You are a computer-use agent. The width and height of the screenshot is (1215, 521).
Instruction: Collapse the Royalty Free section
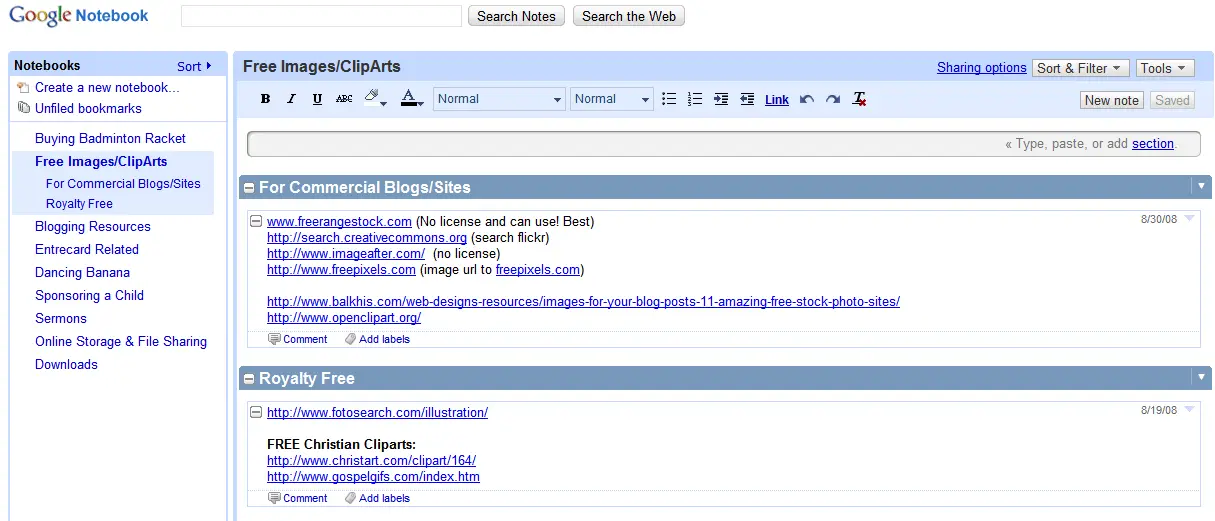click(x=249, y=379)
